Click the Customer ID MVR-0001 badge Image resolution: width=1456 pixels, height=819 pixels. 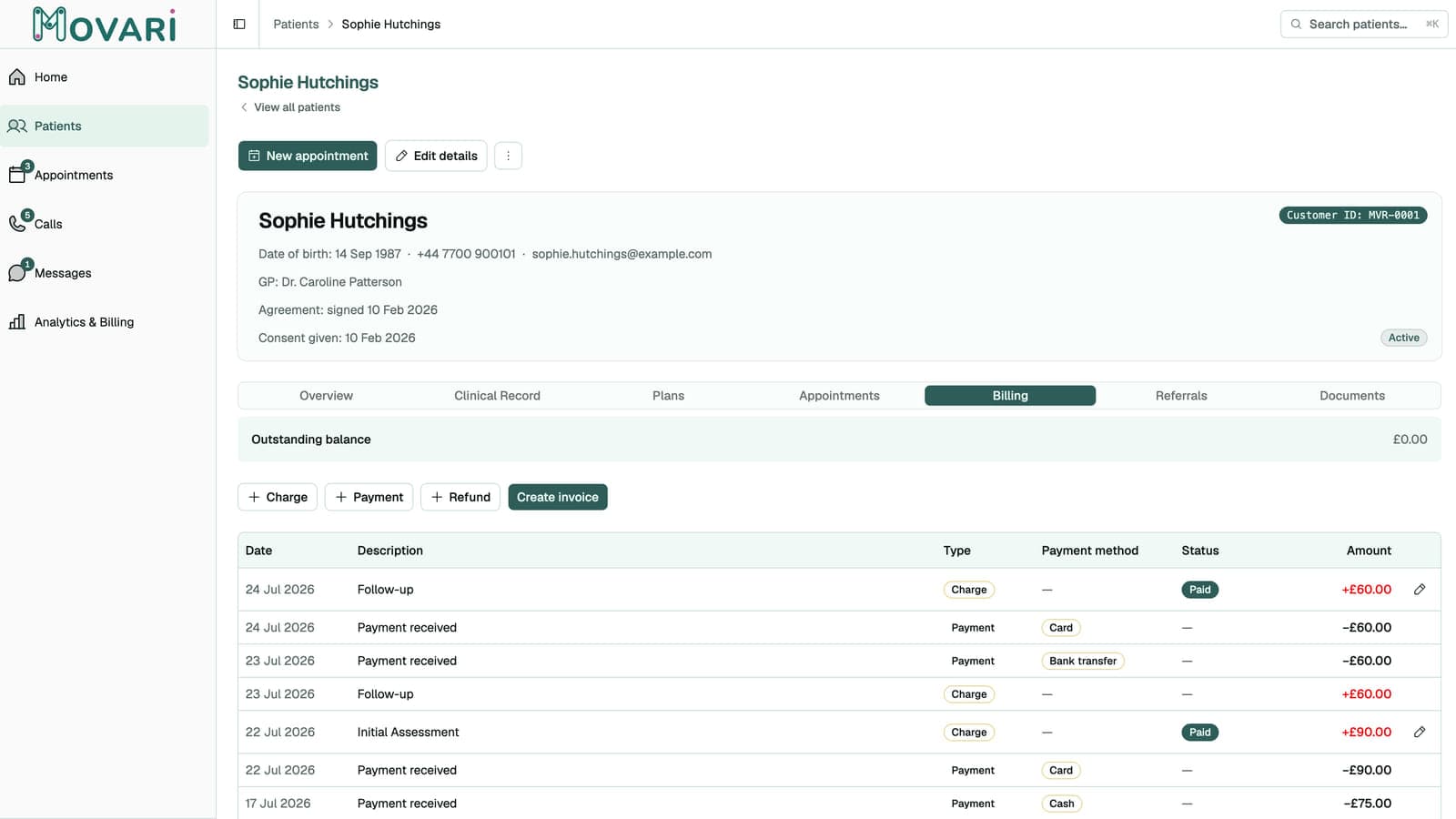tap(1352, 216)
